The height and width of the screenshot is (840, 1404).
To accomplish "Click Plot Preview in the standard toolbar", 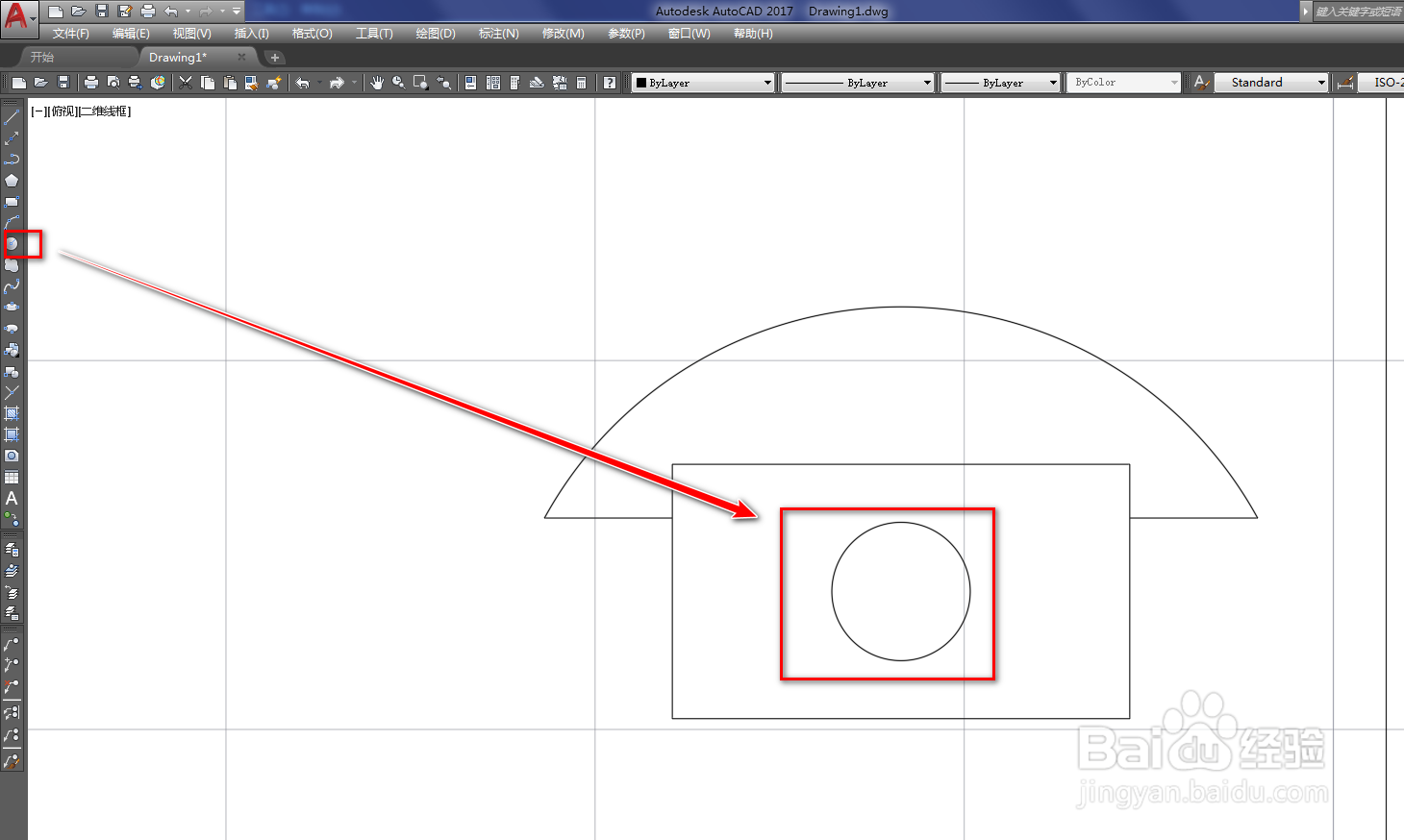I will [113, 83].
